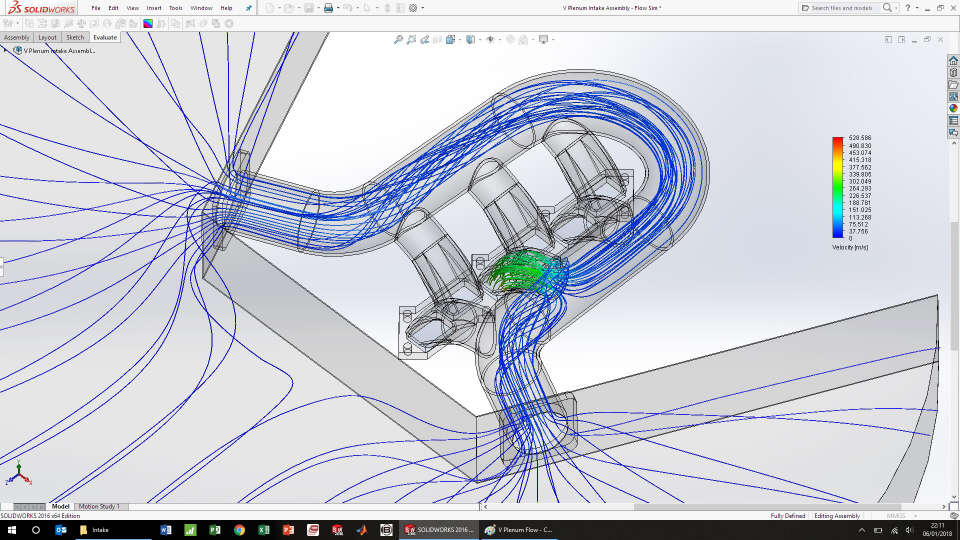Switch to the Evaluate tab
Viewport: 960px width, 540px height.
105,37
